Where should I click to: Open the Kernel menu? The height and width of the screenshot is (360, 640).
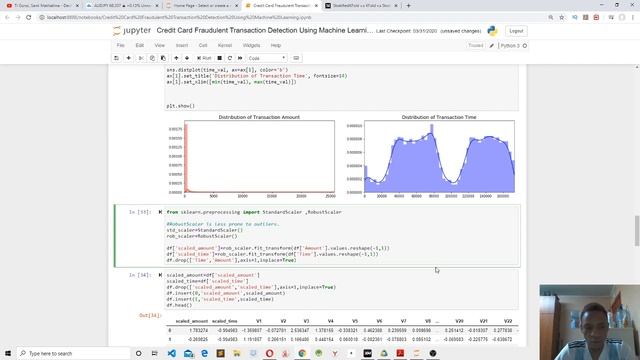tap(225, 45)
